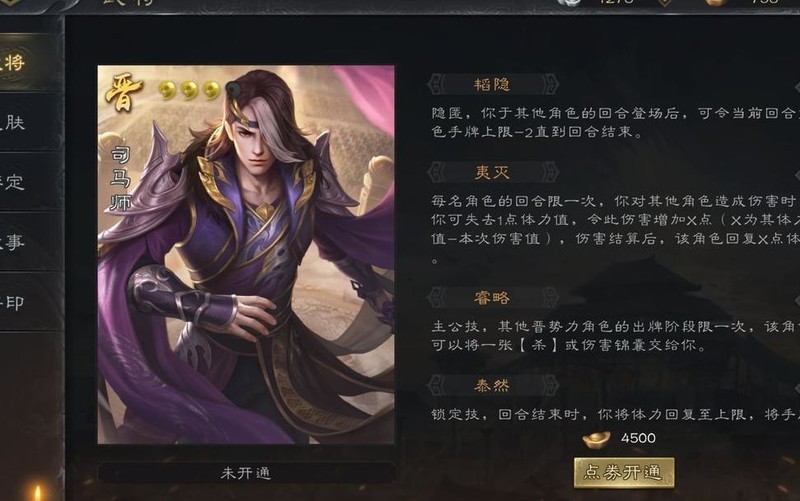800x501 pixels.
Task: Expand the 睿略 skill header
Action: 492,297
